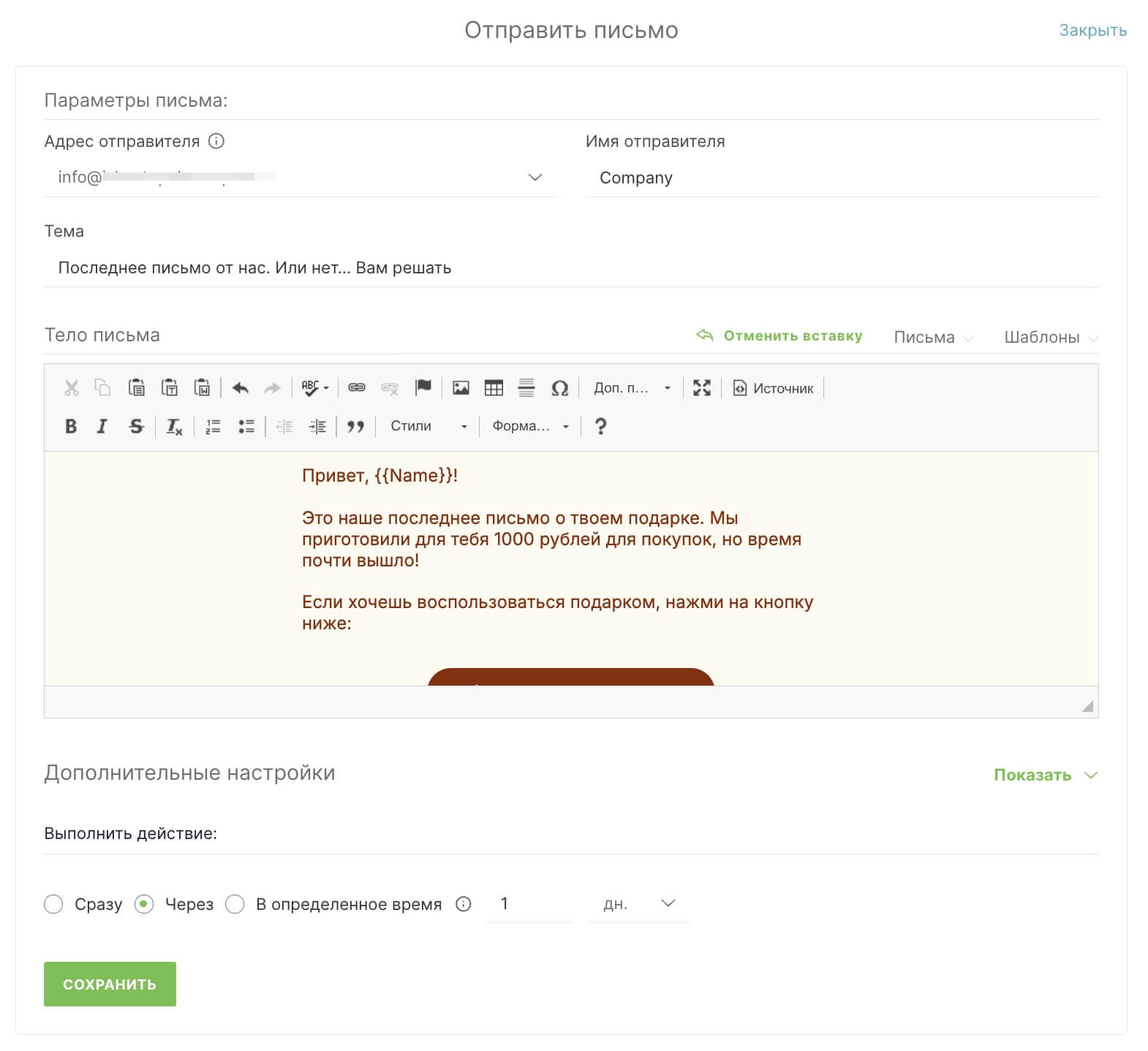Insert a horizontal line
Image resolution: width=1148 pixels, height=1051 pixels.
pyautogui.click(x=526, y=388)
